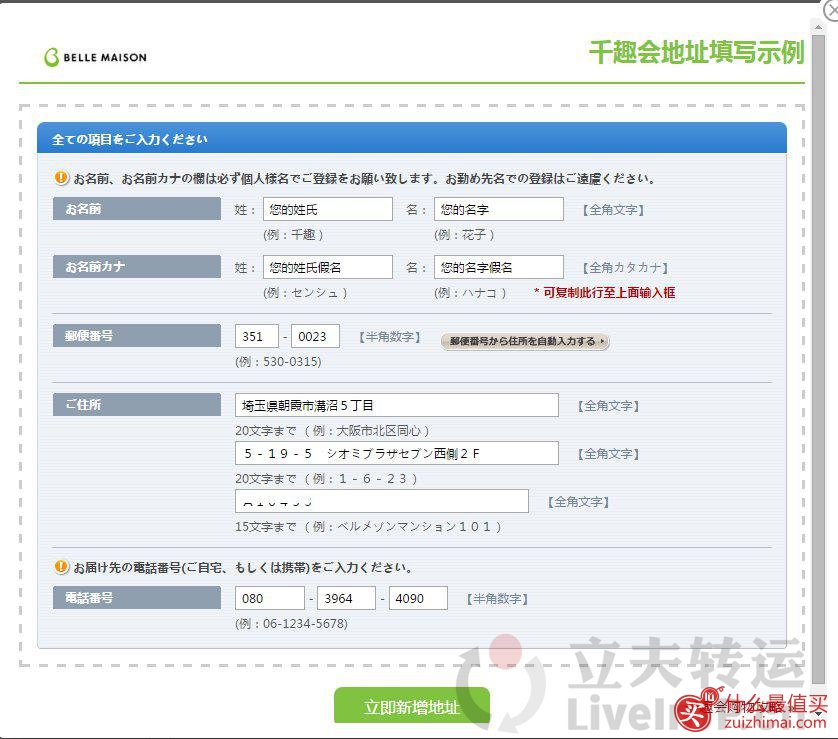
Task: Click the example text (例：06-1234-5678)
Action: (292, 624)
